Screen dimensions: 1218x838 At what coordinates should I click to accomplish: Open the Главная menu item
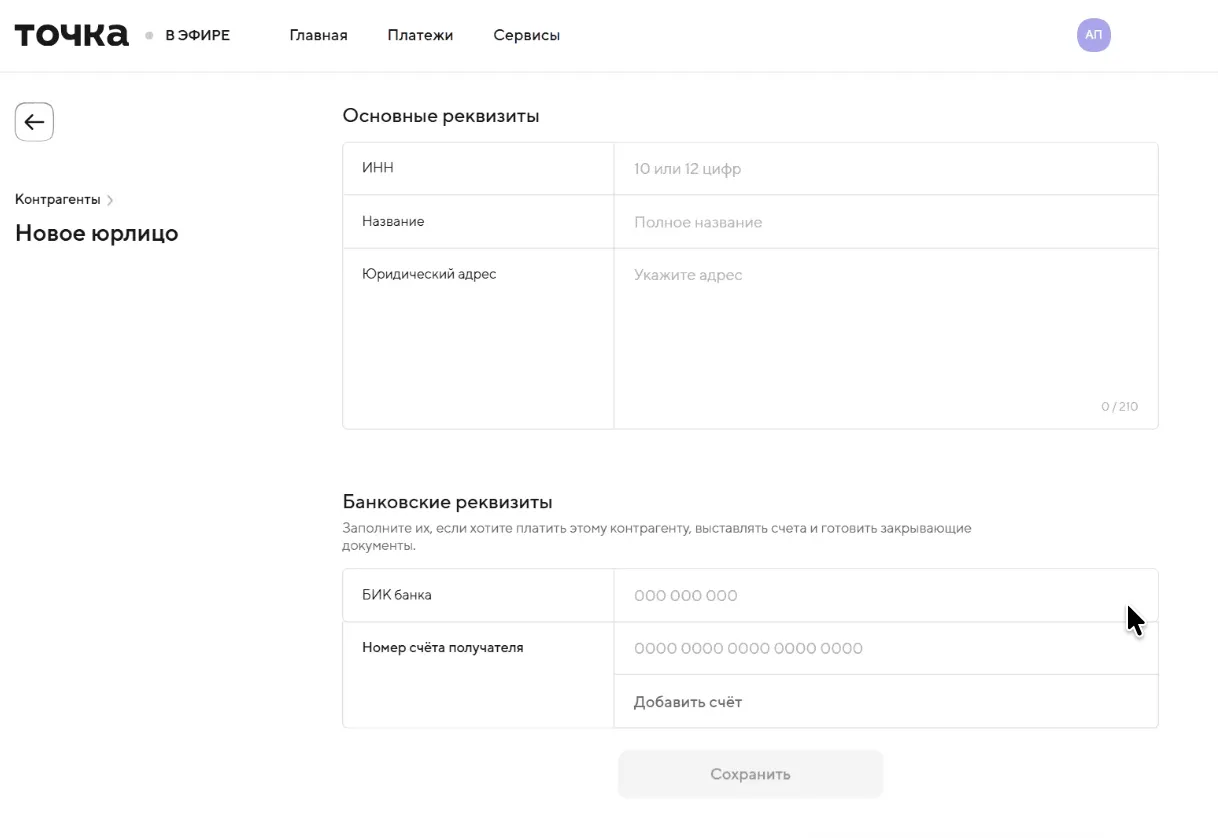[318, 35]
